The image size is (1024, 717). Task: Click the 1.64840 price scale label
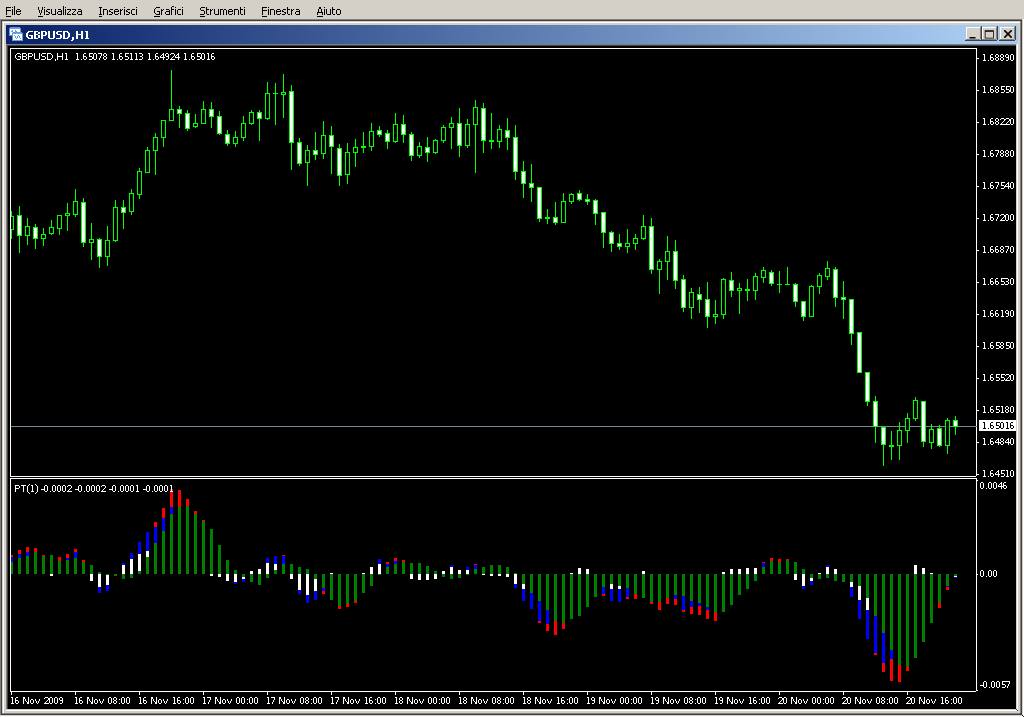[999, 441]
